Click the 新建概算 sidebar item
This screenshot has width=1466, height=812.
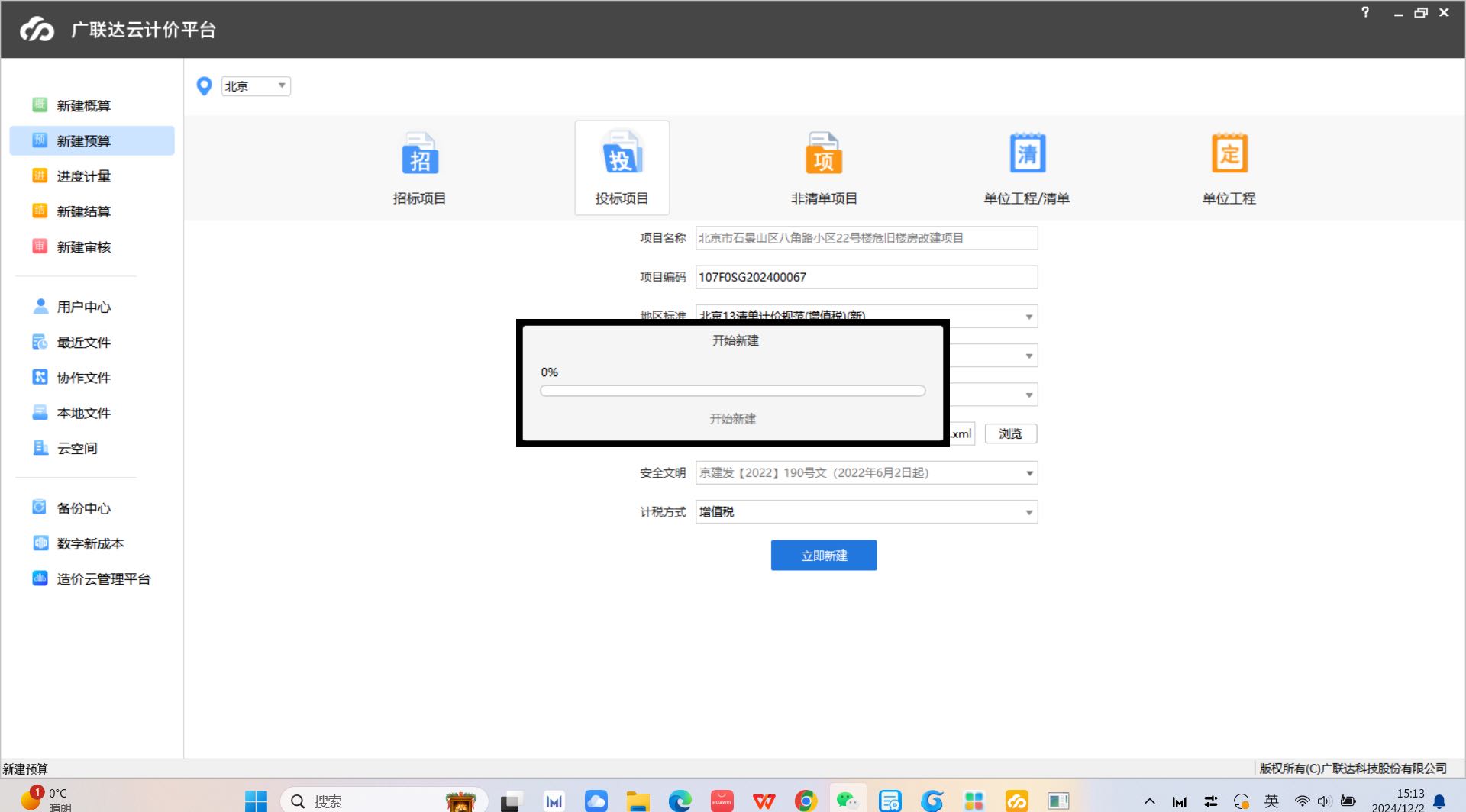click(92, 105)
